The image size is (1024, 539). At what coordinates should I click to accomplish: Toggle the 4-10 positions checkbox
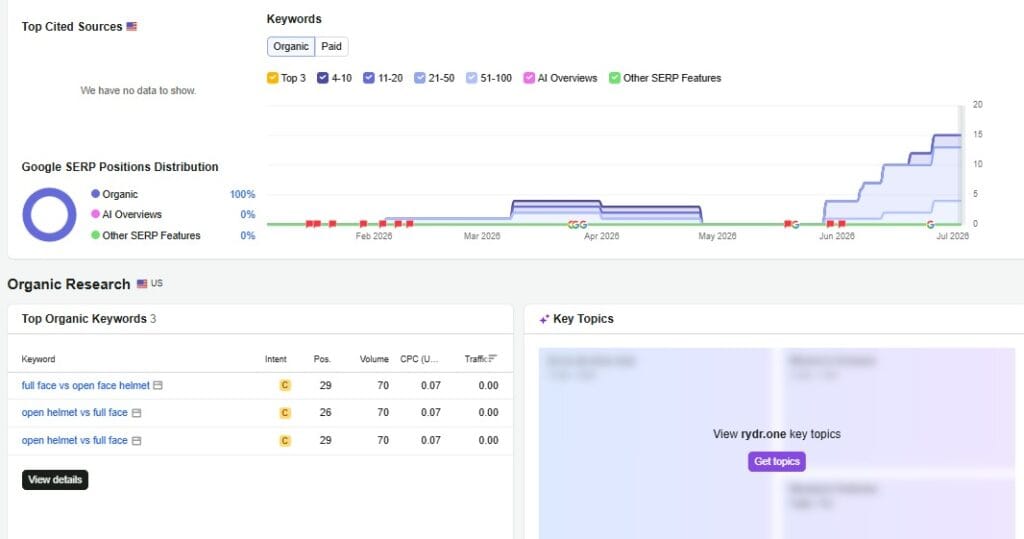323,78
